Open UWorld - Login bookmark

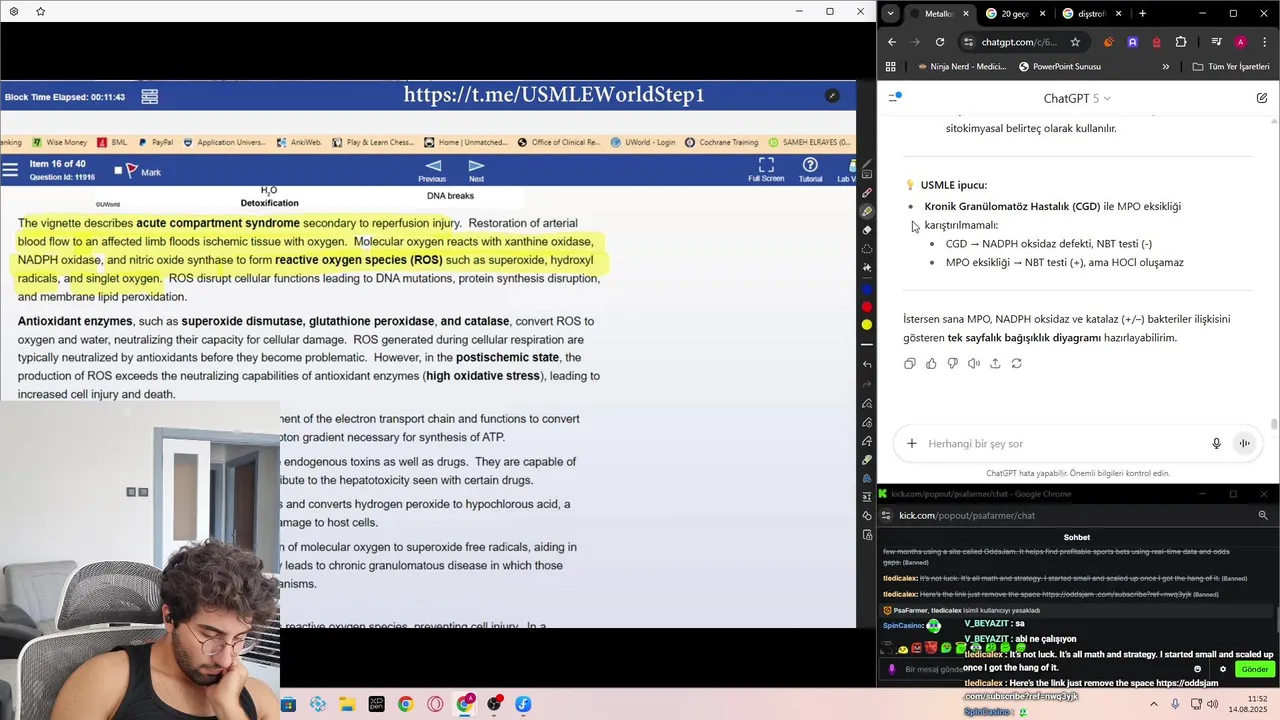643,142
